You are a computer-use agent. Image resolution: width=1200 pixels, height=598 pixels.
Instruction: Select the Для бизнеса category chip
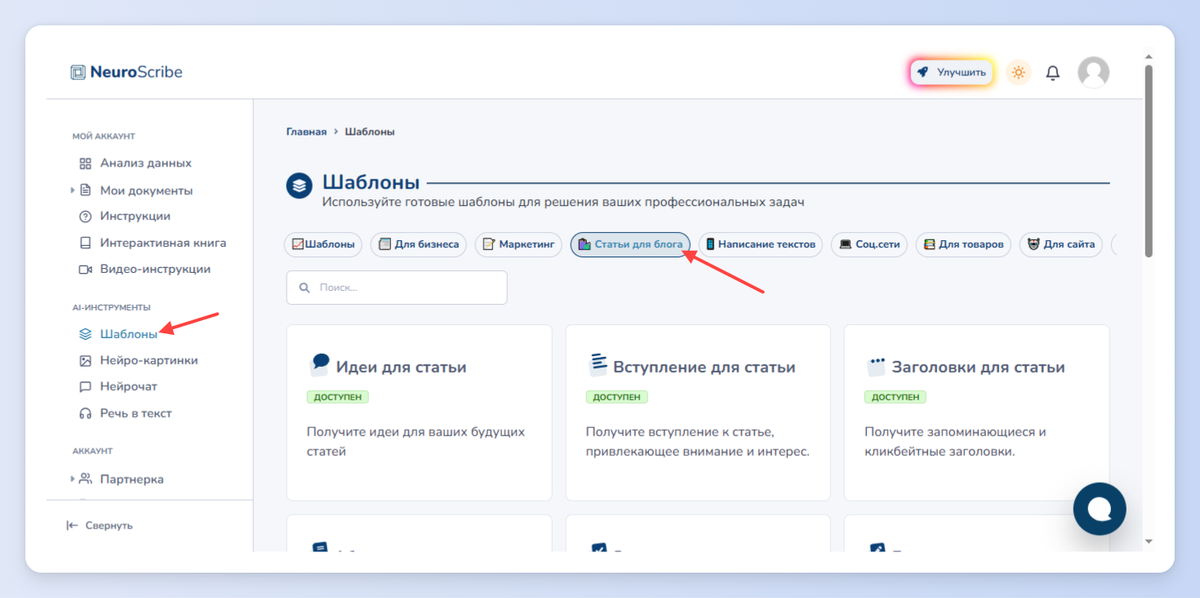tap(418, 244)
